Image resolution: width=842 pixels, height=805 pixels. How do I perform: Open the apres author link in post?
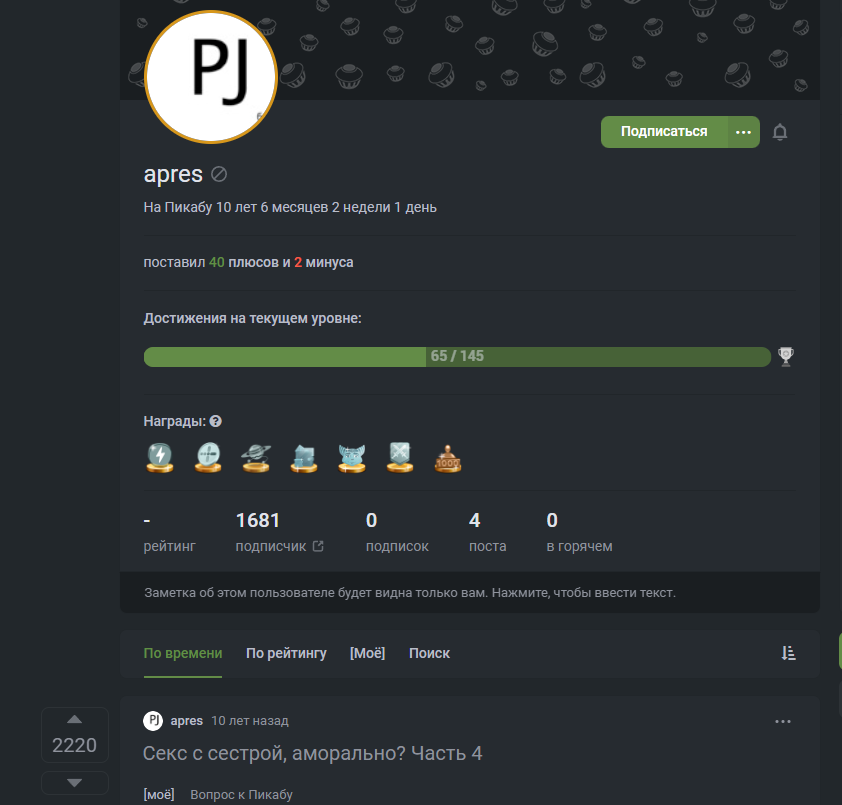(186, 721)
